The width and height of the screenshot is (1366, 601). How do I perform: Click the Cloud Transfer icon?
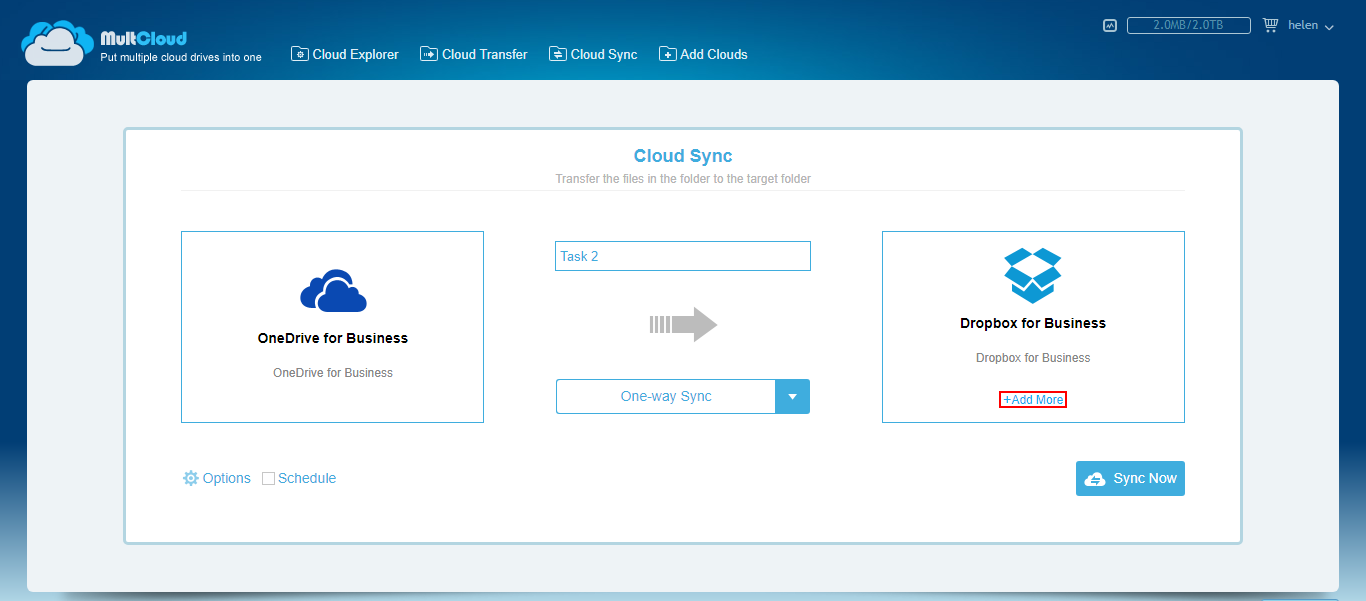[x=429, y=54]
